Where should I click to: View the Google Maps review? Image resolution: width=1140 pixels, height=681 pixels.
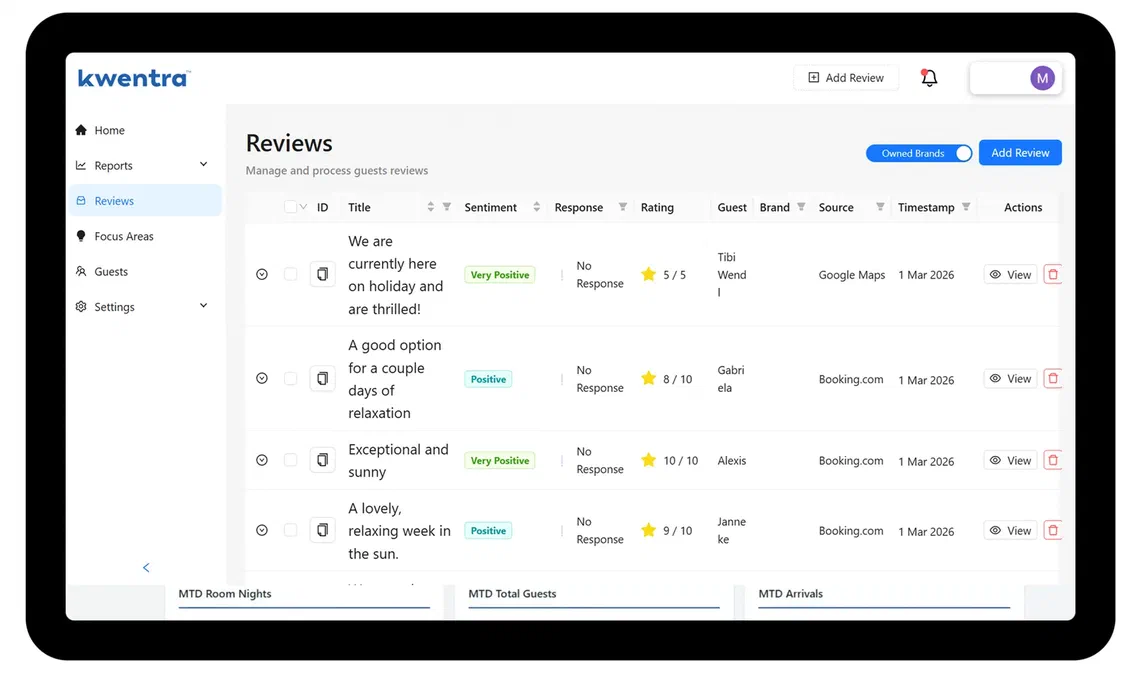click(1011, 274)
